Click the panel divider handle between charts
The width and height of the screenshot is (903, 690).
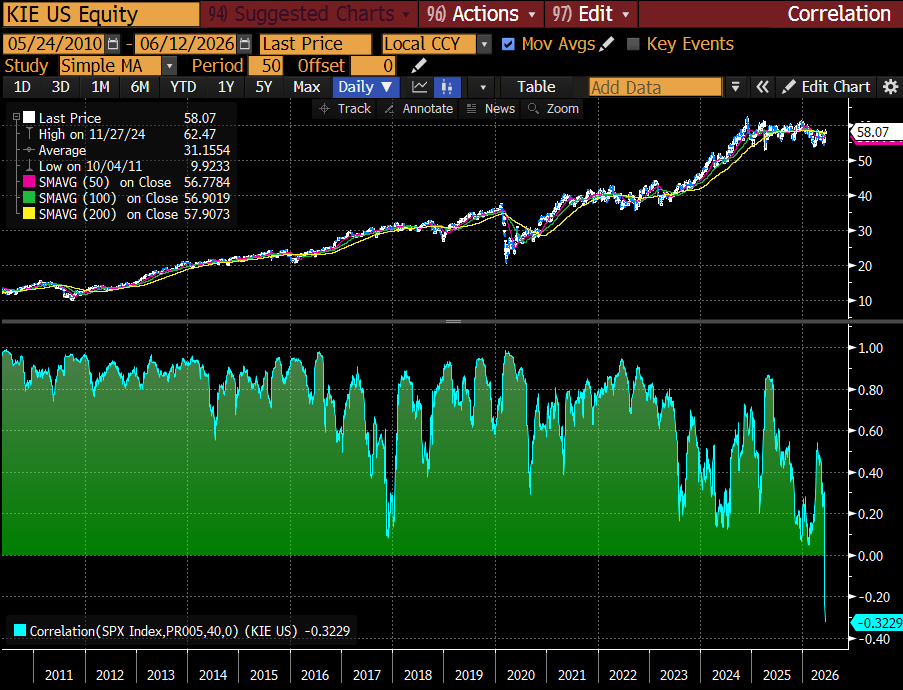pyautogui.click(x=453, y=321)
